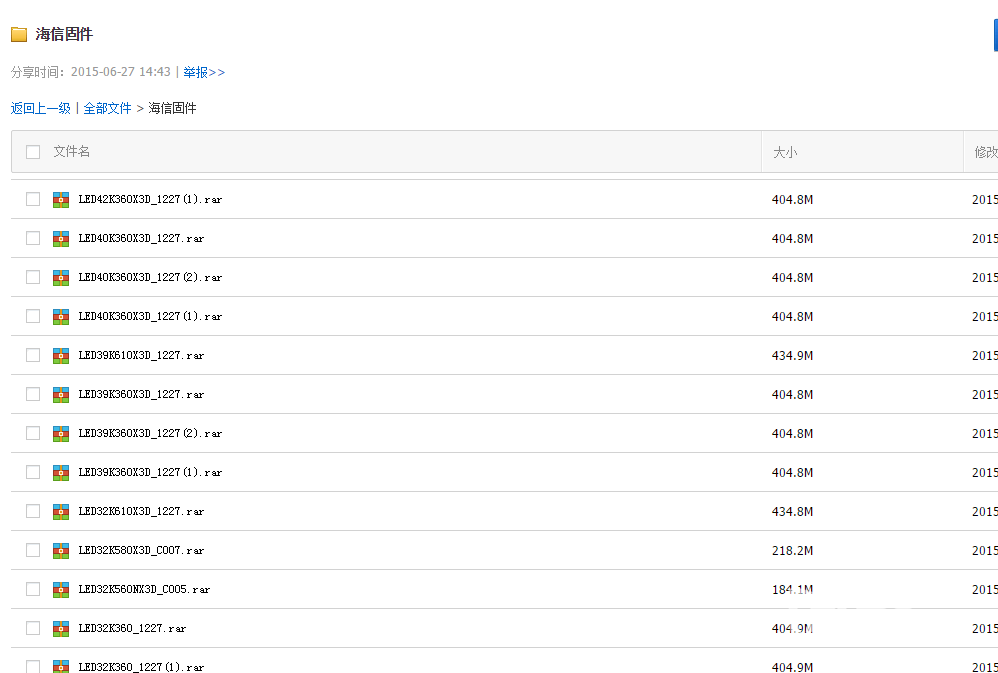Viewport: 998px width, 673px height.
Task: Check the box for LED40K360X3D_1227(2).rar
Action: 33,277
